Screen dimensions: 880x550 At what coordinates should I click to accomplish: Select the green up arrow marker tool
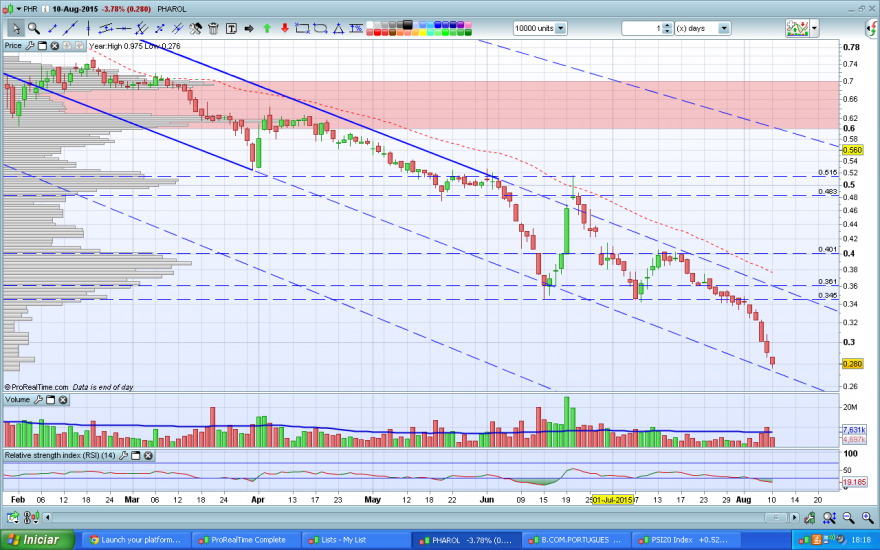tap(267, 28)
